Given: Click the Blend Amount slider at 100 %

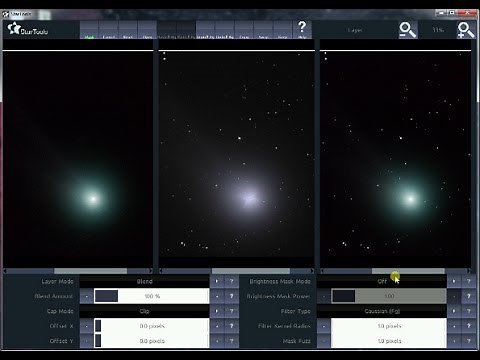Looking at the screenshot, I should click(x=152, y=296).
